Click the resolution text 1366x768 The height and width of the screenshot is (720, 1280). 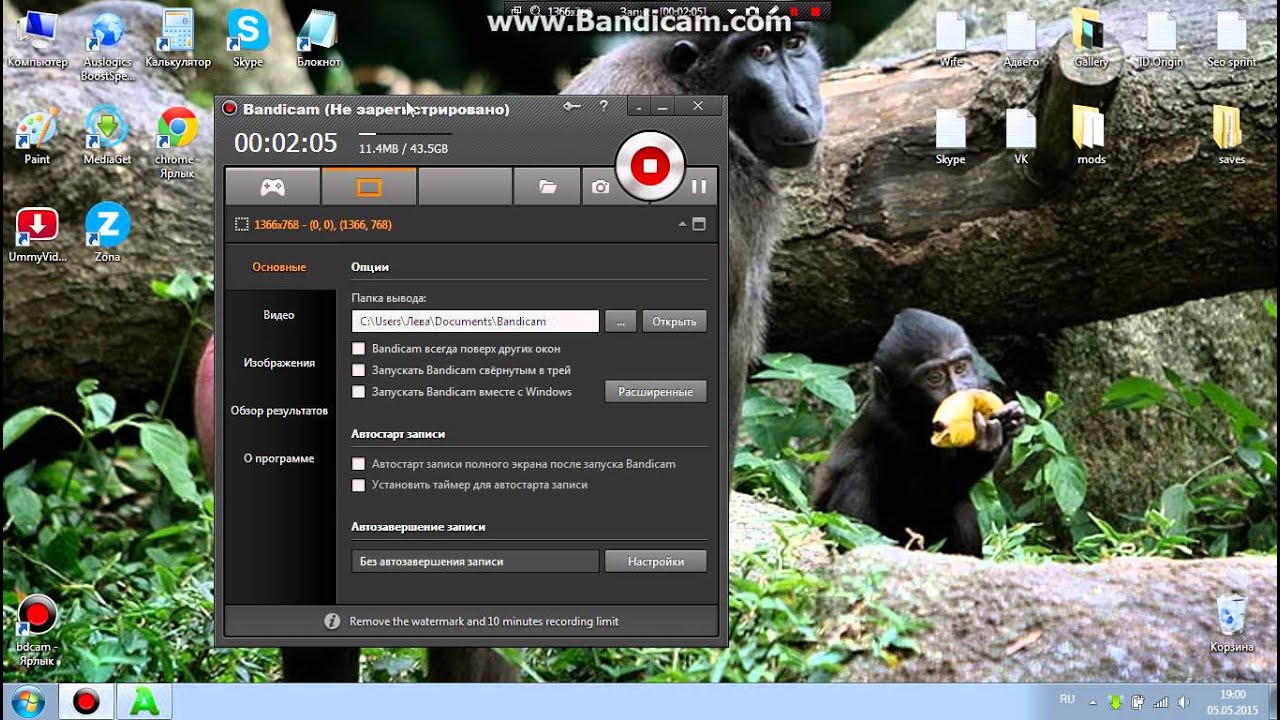click(323, 225)
